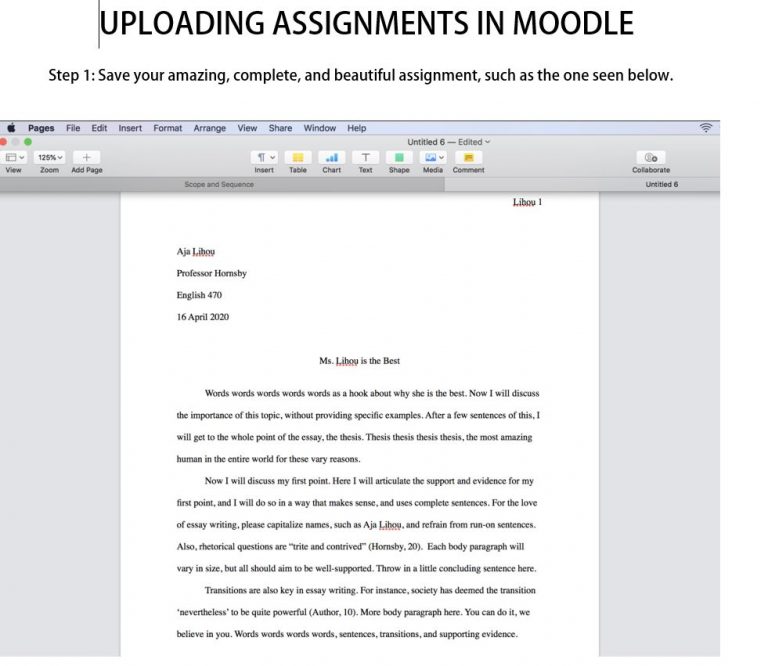Open the Share menu
Viewport: 768px width, 666px height.
point(280,128)
